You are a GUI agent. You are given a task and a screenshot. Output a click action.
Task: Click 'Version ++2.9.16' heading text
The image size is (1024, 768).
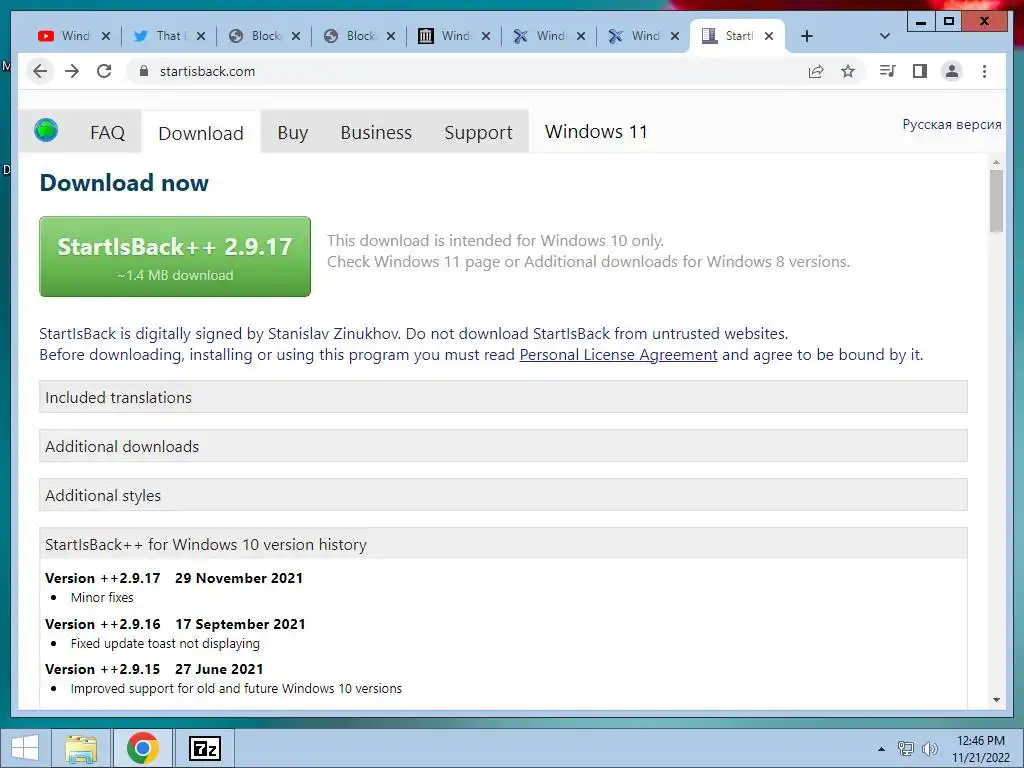[103, 624]
